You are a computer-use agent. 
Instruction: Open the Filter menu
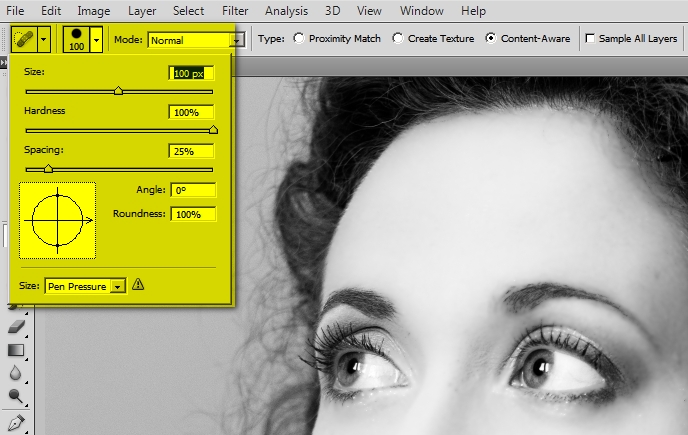(x=235, y=11)
